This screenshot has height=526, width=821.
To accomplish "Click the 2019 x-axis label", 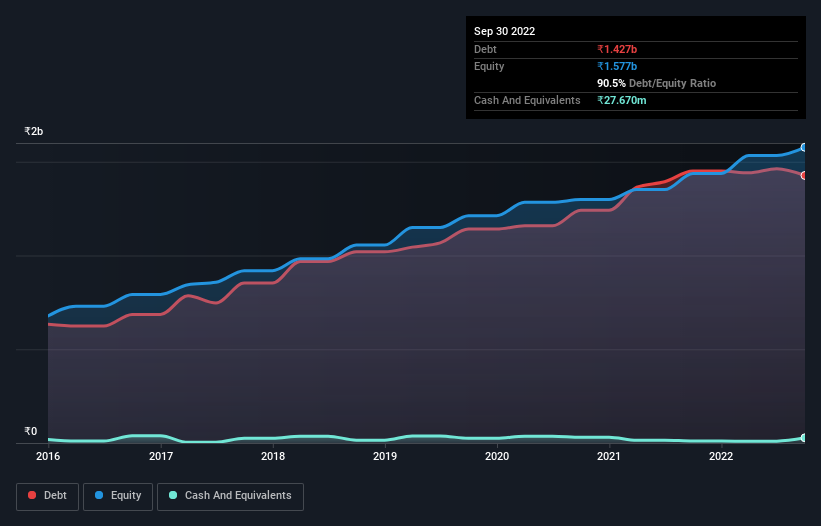I will click(385, 456).
